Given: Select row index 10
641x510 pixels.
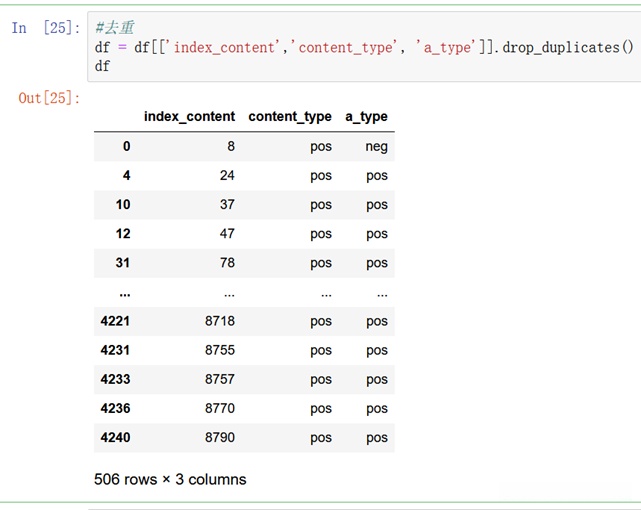Looking at the screenshot, I should click(x=123, y=204).
